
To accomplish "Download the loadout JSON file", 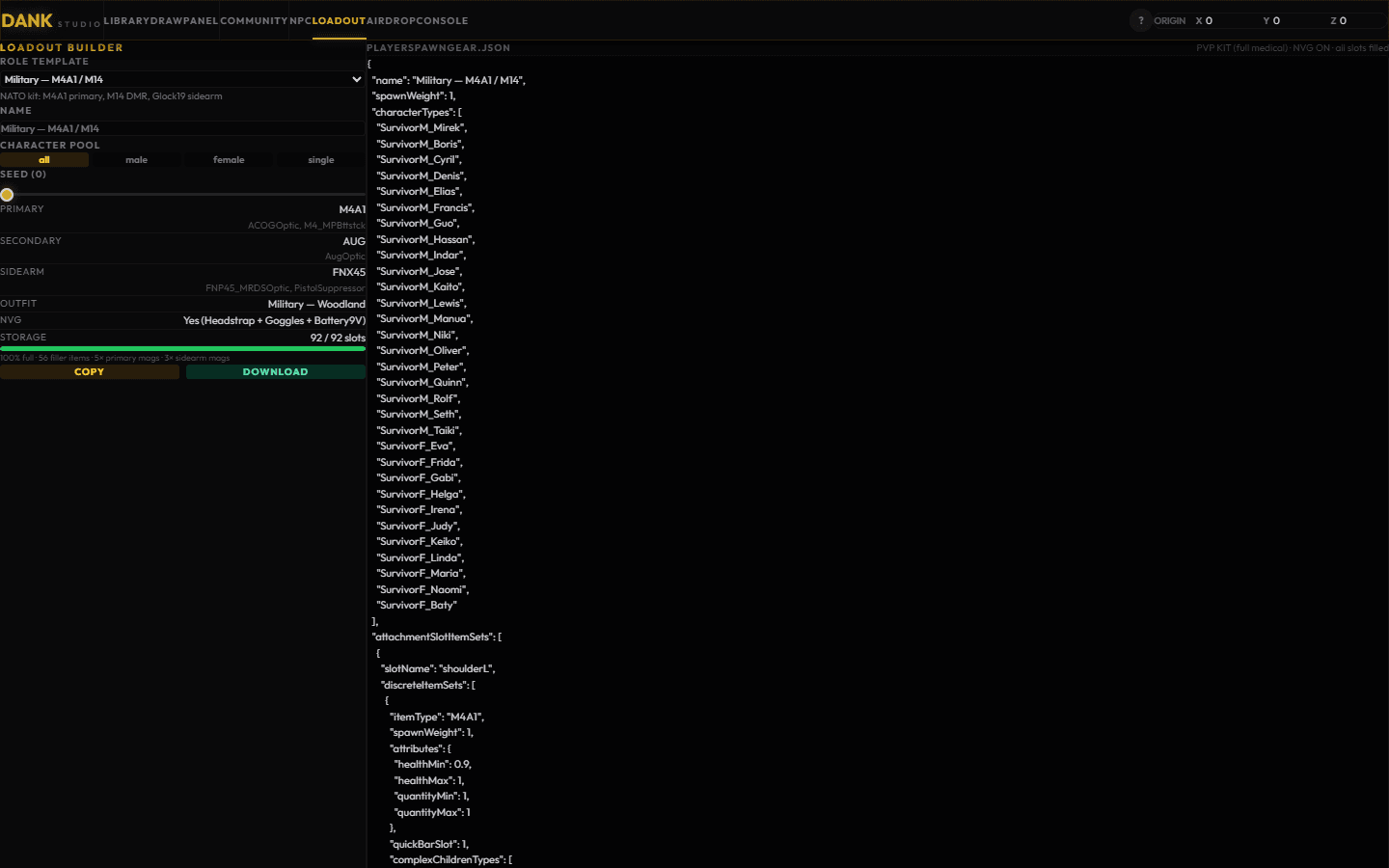I will (276, 371).
